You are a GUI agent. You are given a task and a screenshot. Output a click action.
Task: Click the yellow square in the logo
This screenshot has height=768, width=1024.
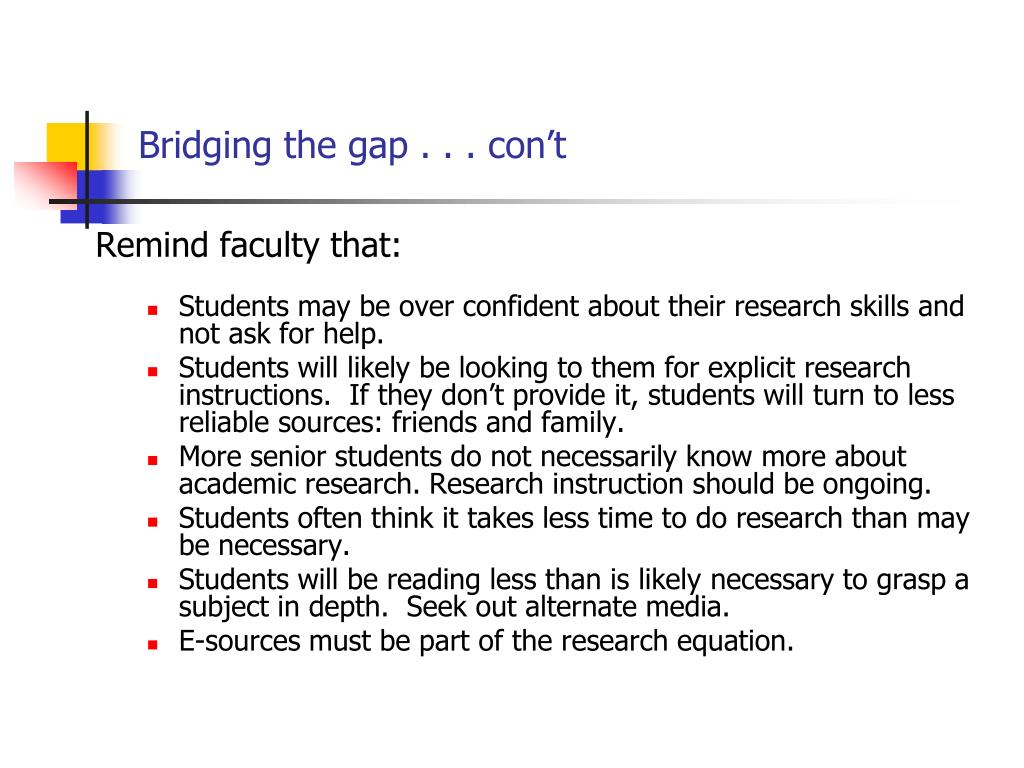67,144
